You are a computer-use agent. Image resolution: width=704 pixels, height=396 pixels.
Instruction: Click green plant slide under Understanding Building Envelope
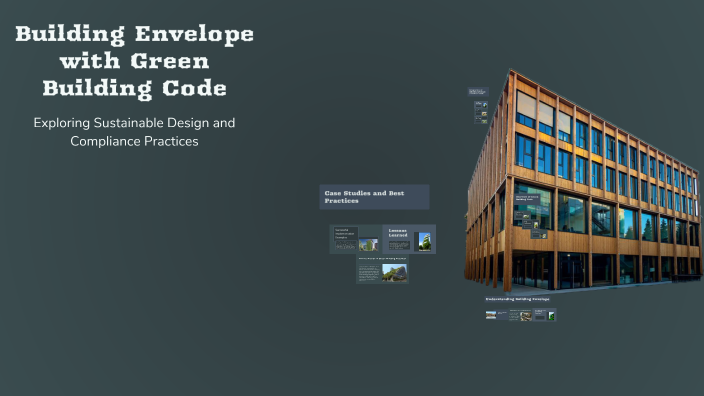click(545, 315)
